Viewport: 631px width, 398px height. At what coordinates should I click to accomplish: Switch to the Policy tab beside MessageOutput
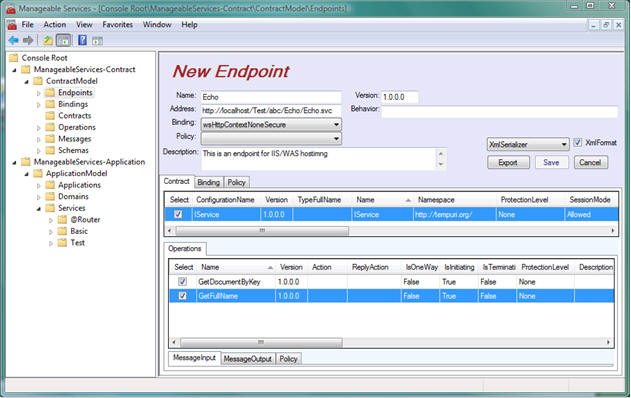point(288,359)
